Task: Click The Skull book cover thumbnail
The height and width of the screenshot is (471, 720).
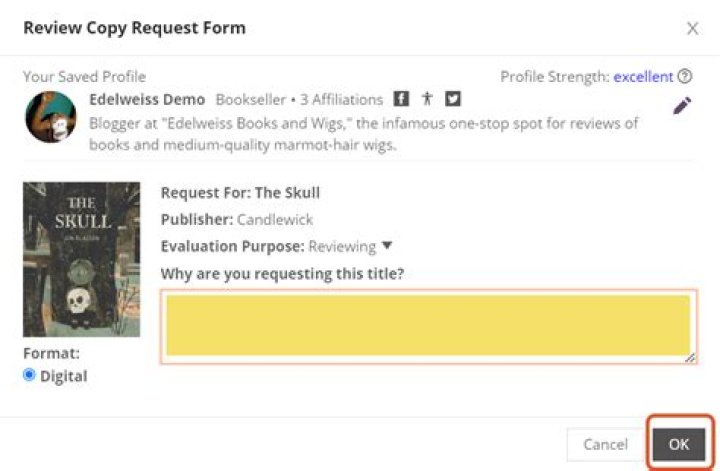Action: [81, 259]
